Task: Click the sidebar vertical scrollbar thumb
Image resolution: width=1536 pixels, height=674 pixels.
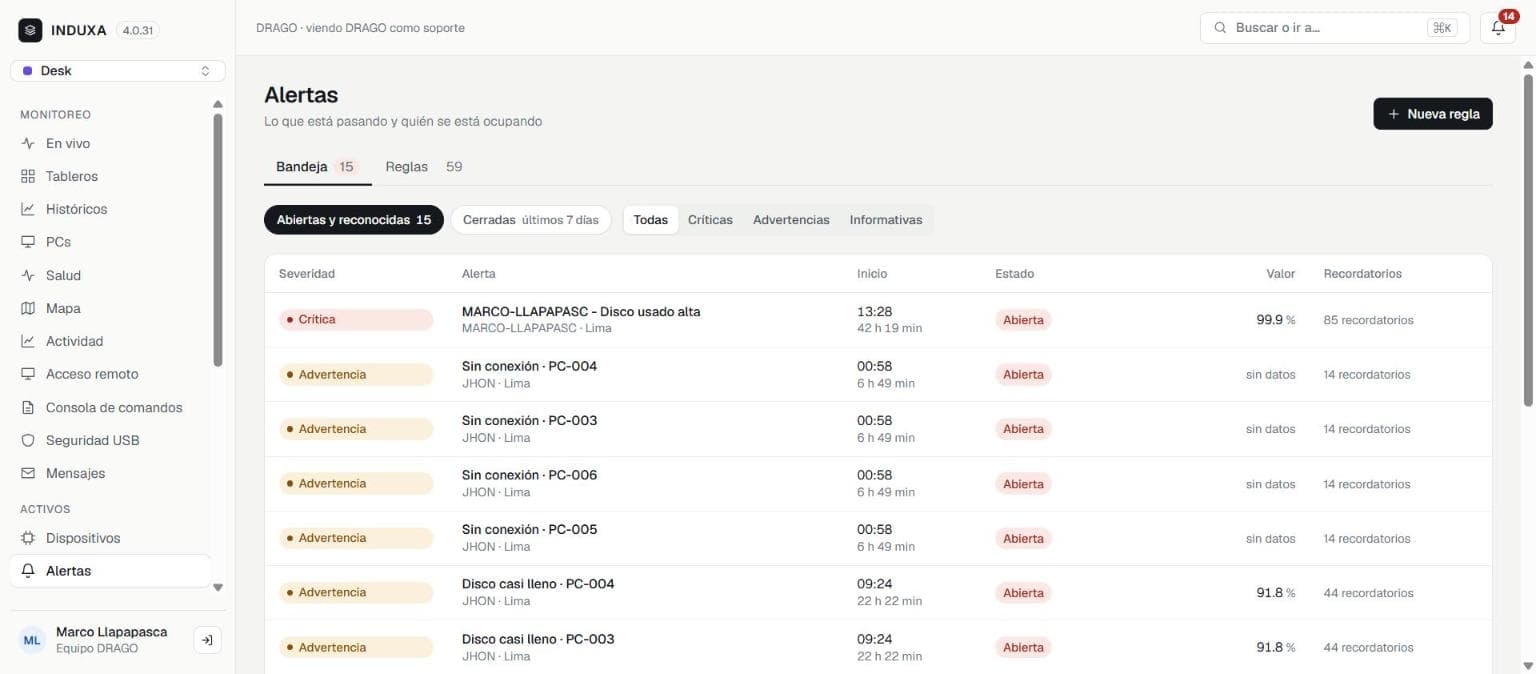Action: 218,240
